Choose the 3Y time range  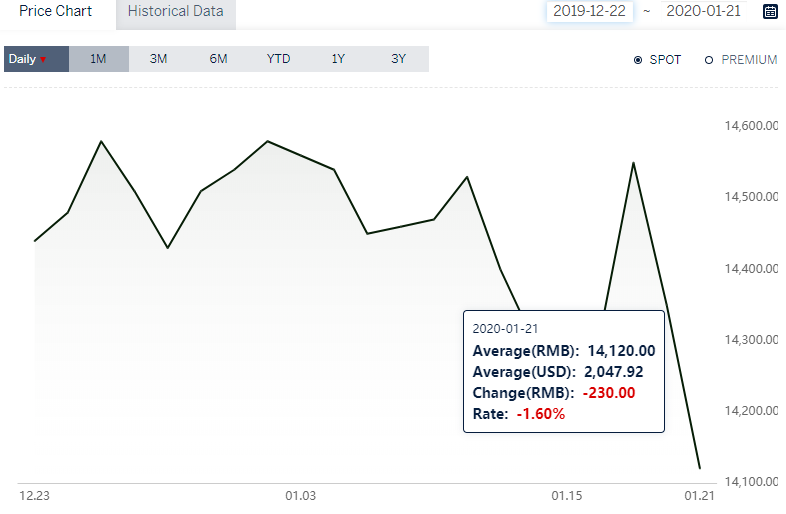399,59
